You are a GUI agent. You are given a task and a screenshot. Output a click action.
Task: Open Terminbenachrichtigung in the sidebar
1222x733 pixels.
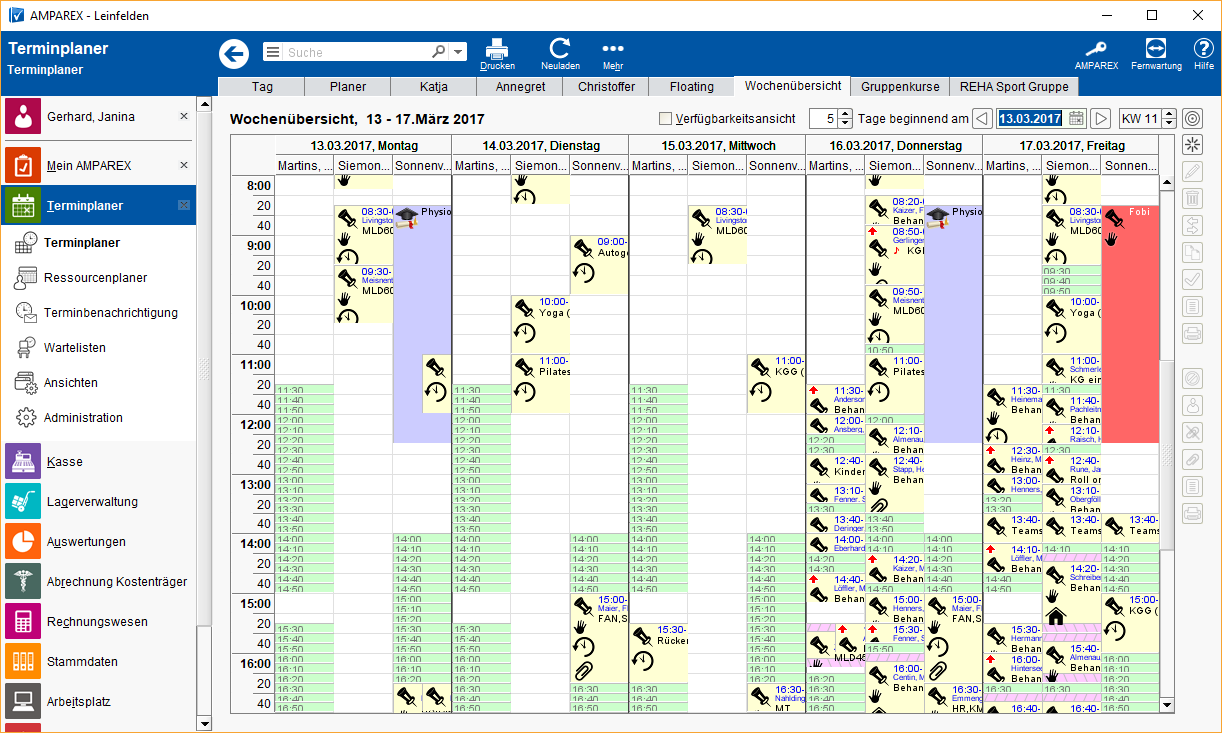pos(111,313)
